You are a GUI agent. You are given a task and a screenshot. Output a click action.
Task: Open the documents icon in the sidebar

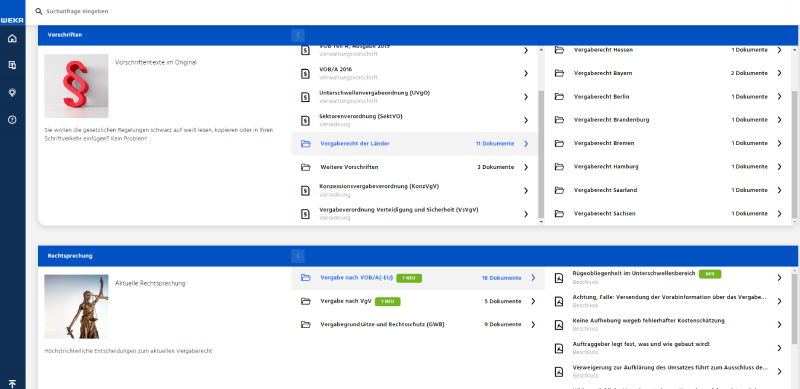[12, 65]
